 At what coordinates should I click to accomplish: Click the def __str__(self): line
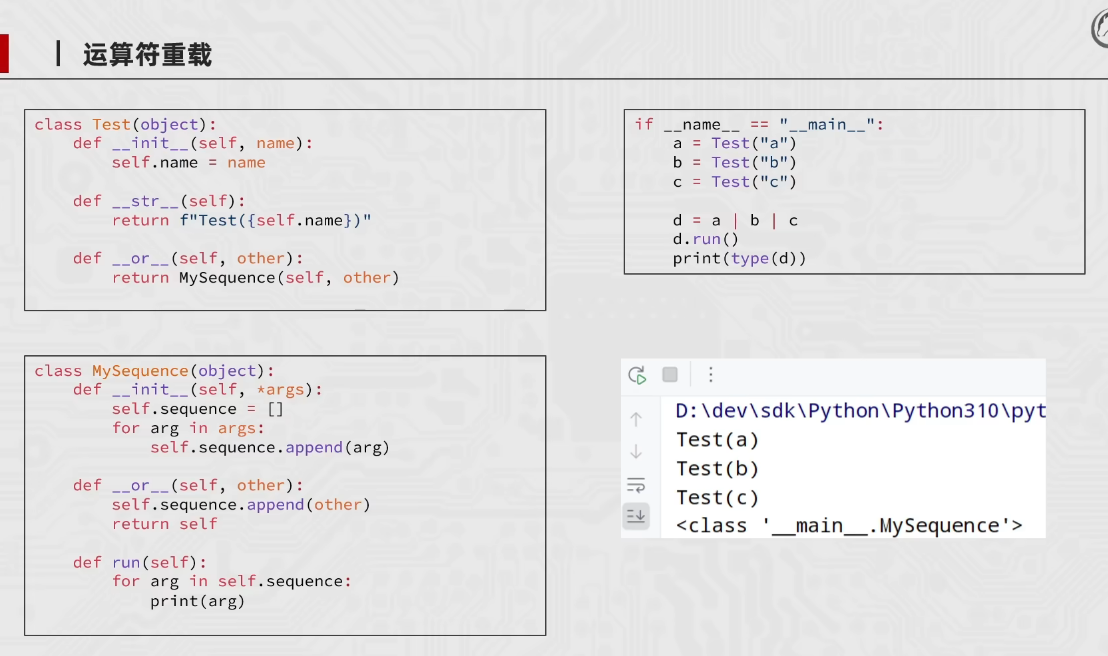(x=159, y=201)
